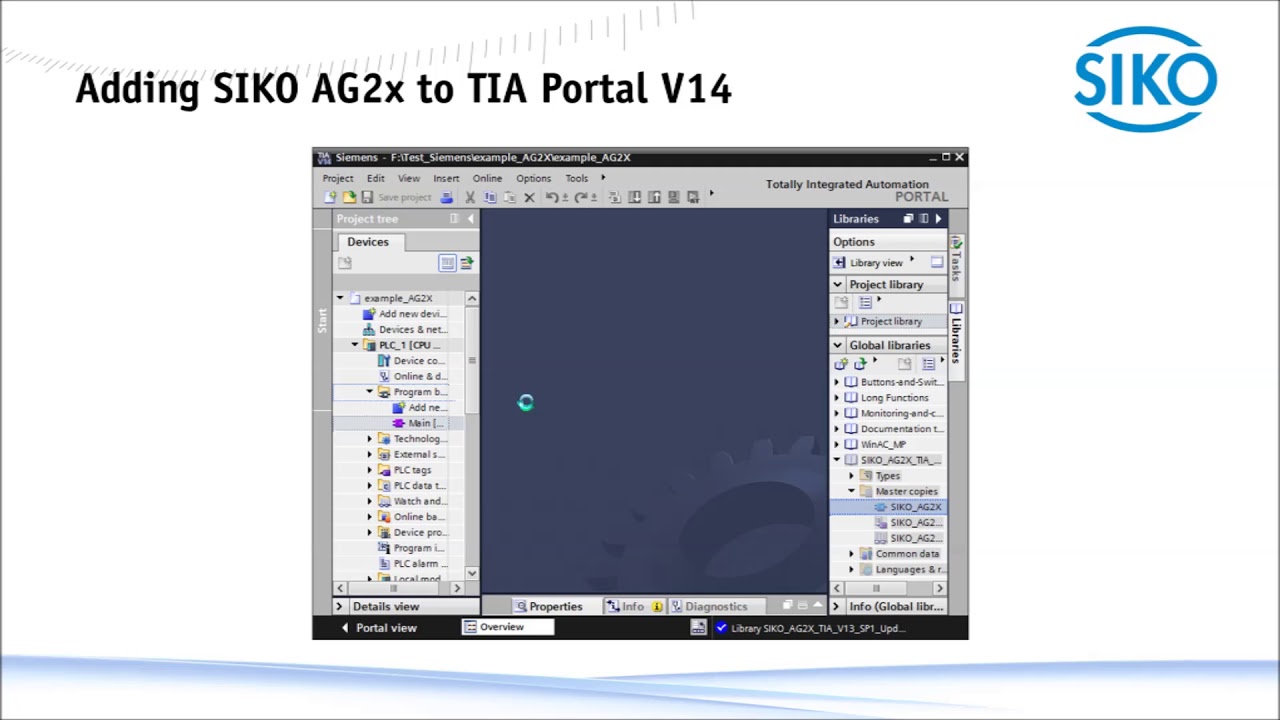Switch to Portal view
Viewport: 1280px width, 720px height.
pos(378,628)
